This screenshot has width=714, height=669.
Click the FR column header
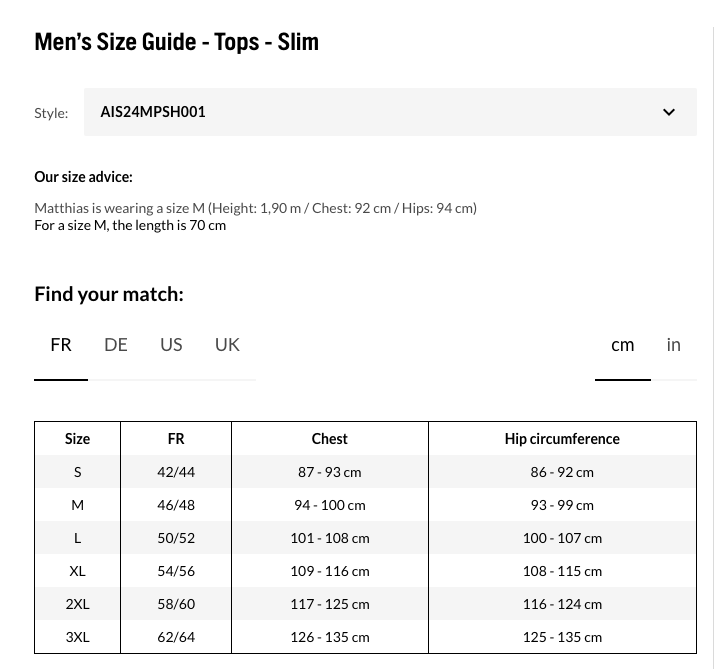click(x=176, y=439)
